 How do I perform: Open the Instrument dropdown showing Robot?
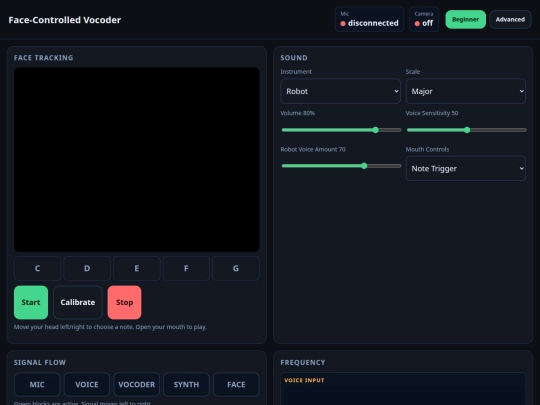coord(340,91)
